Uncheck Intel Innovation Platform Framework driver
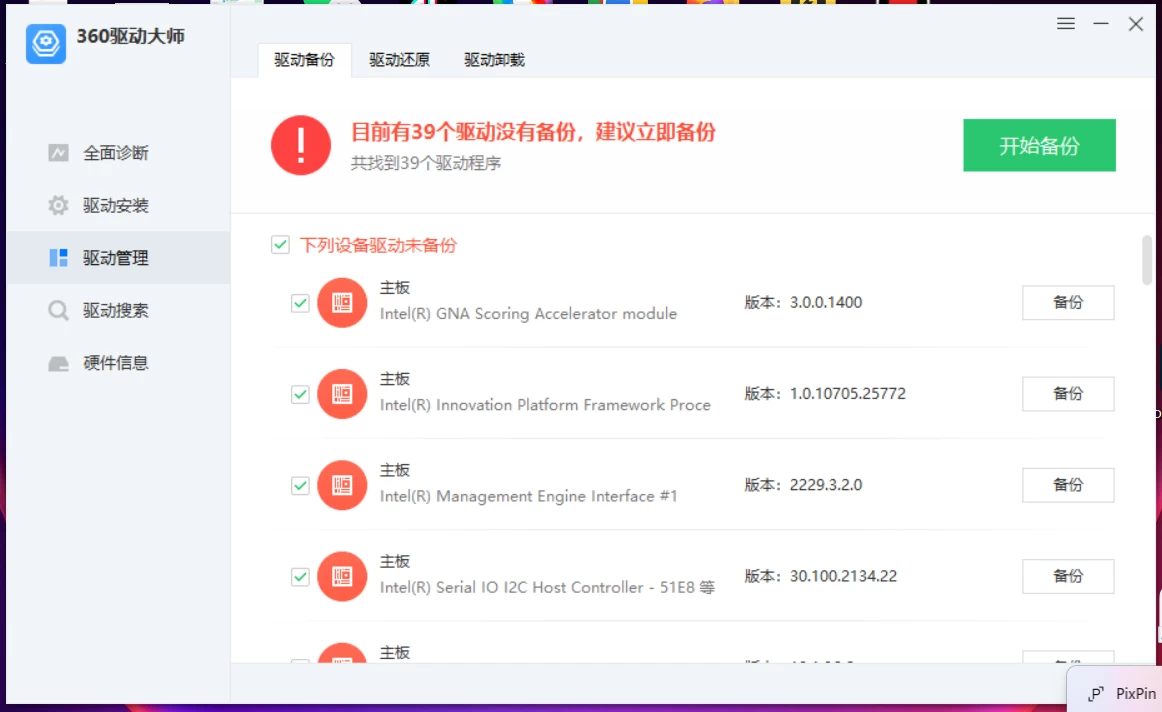Viewport: 1162px width, 712px height. 300,394
